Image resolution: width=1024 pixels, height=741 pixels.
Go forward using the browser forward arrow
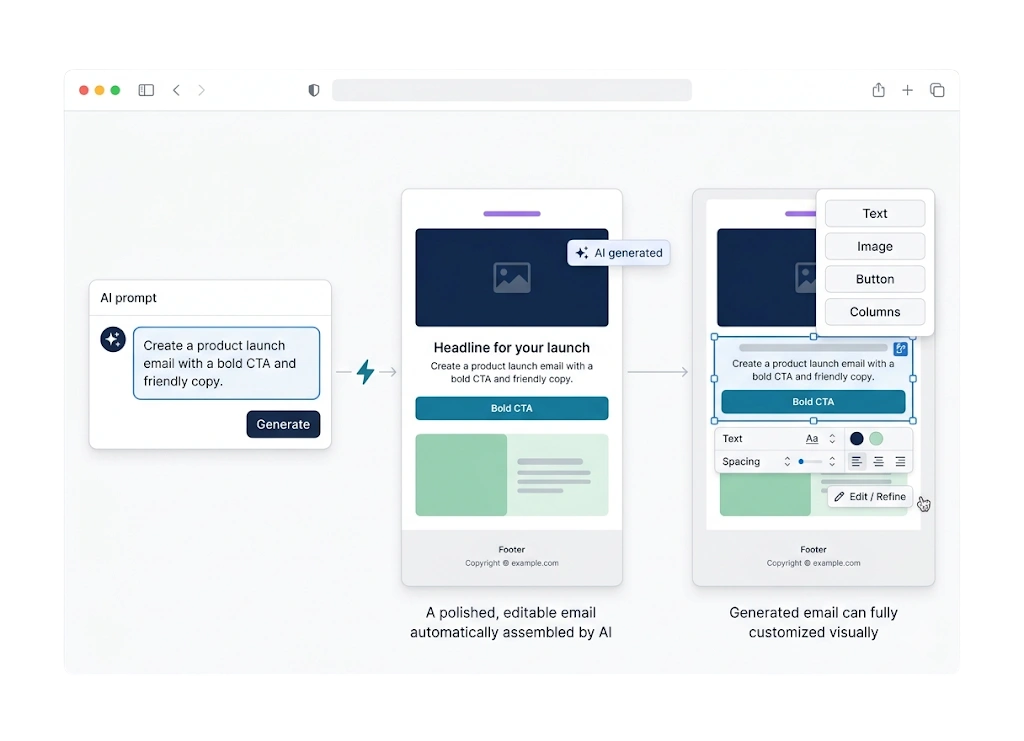201,90
